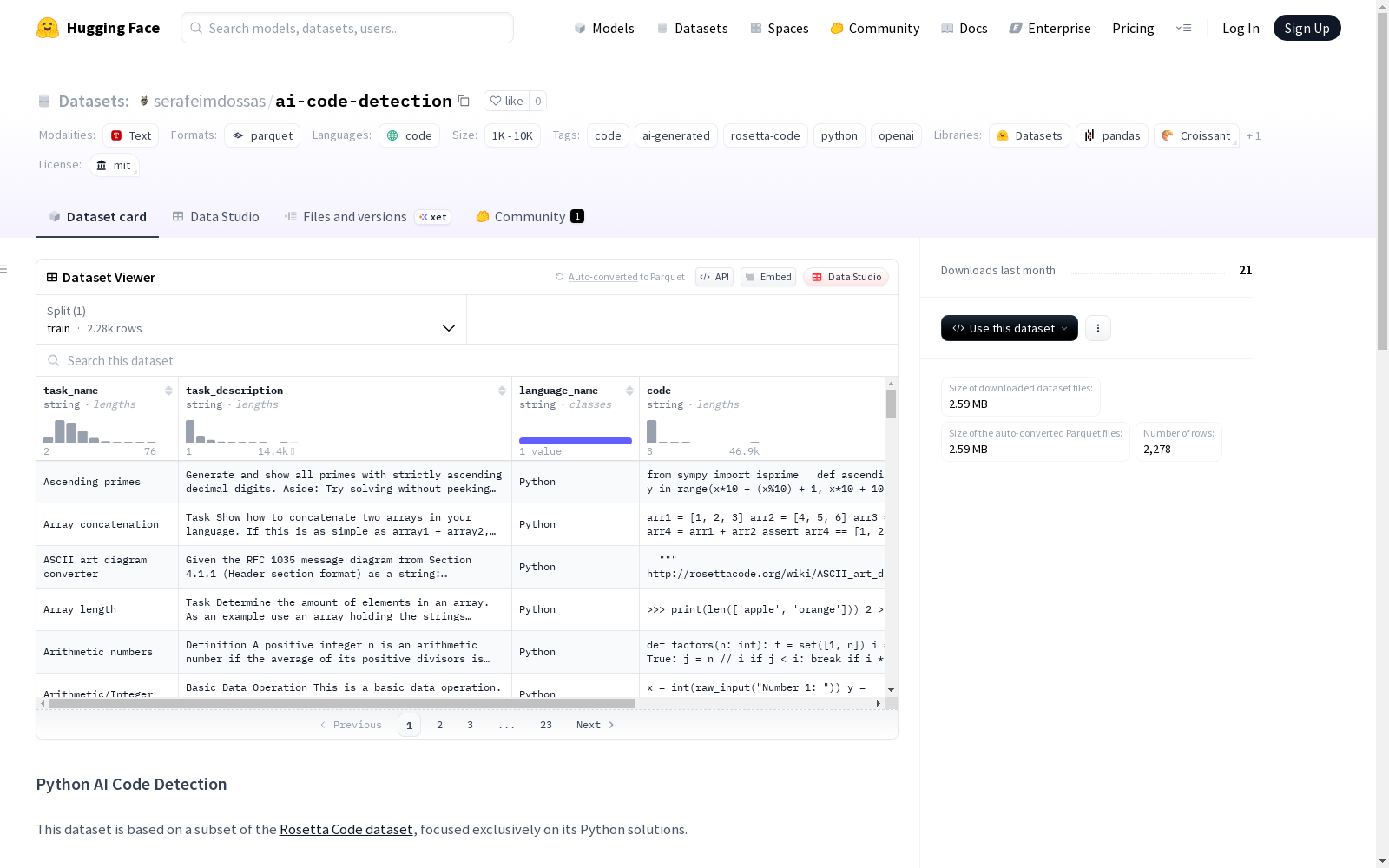Image resolution: width=1389 pixels, height=868 pixels.
Task: Go to page 2 of the dataset viewer
Action: (x=440, y=725)
